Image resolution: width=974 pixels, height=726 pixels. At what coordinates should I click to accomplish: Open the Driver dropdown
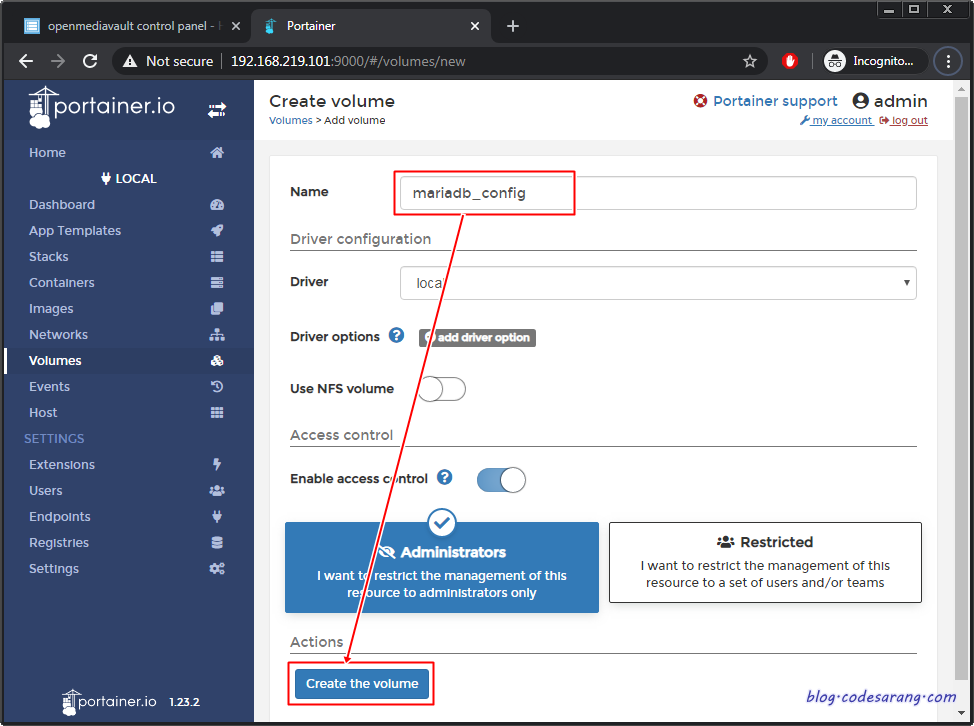point(658,283)
